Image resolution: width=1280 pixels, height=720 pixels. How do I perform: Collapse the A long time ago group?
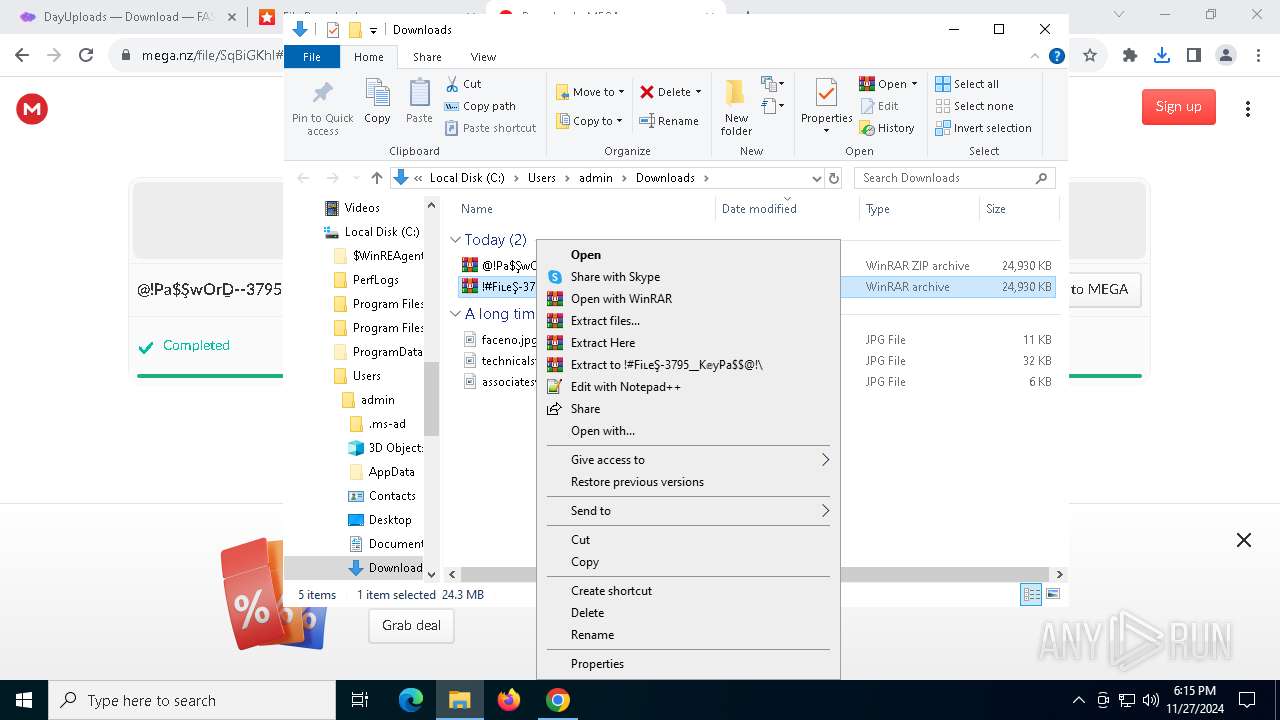(455, 314)
